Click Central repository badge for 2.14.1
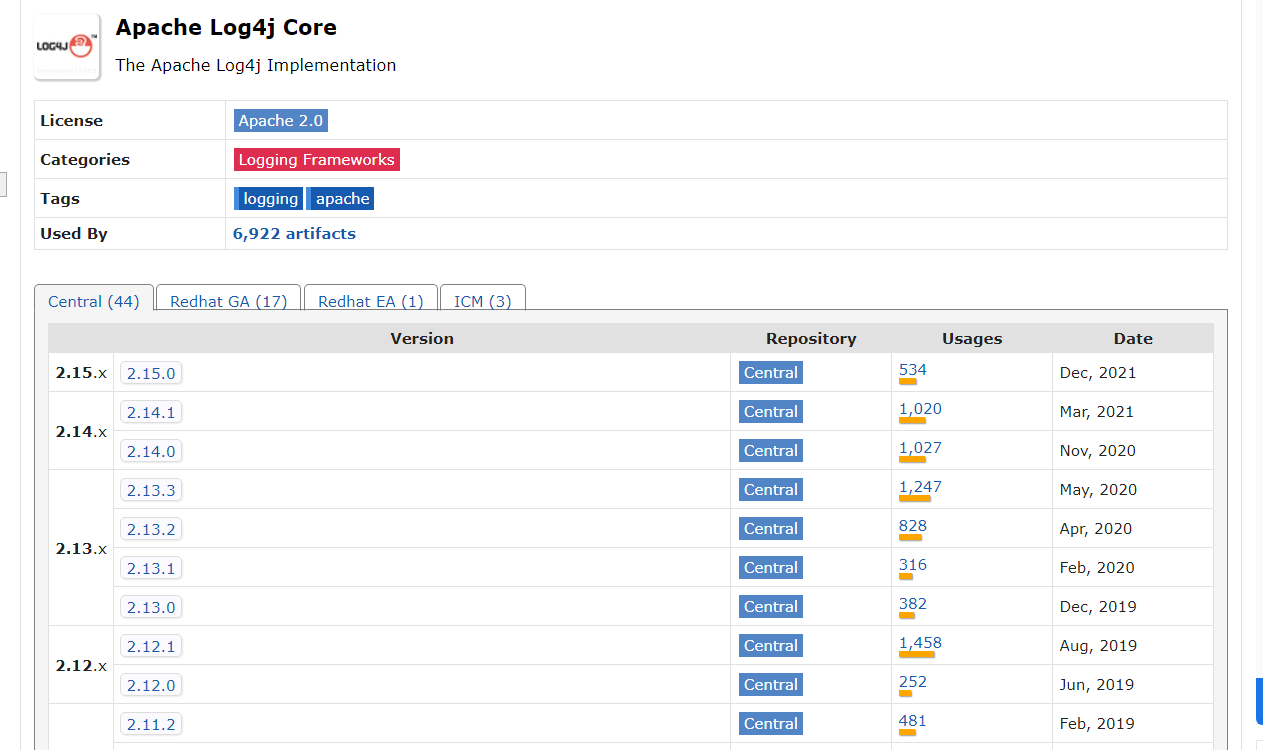 click(771, 412)
